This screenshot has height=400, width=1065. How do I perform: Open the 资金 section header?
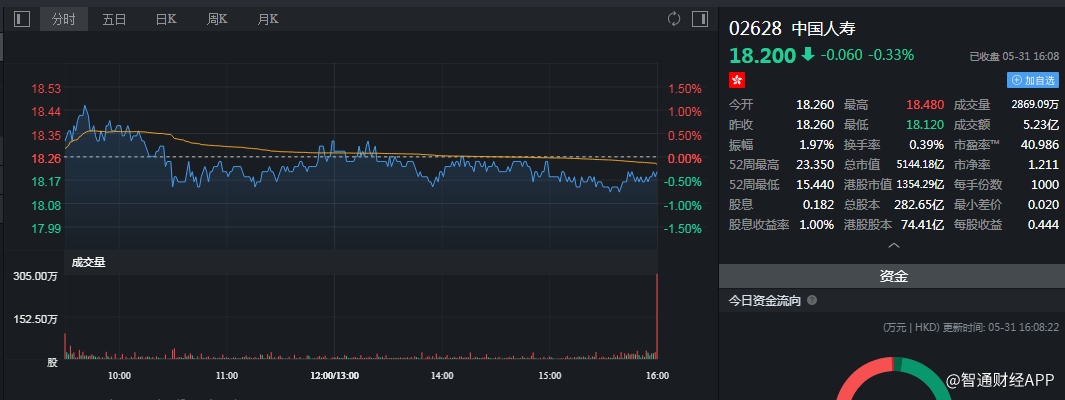tap(893, 276)
